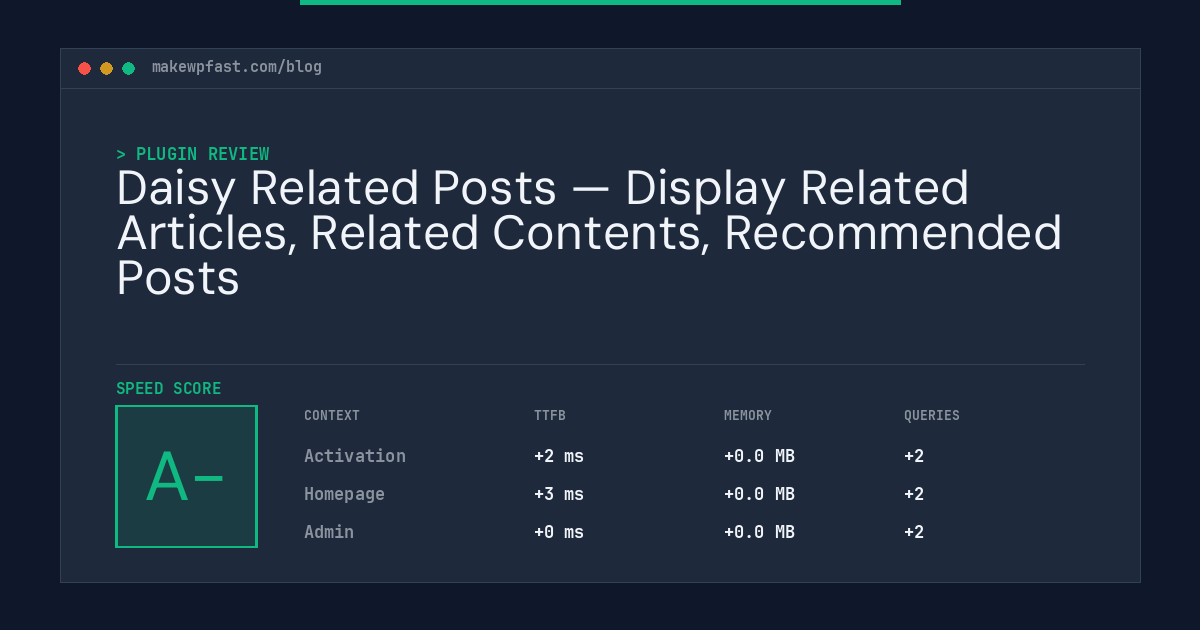The width and height of the screenshot is (1200, 630).
Task: Click the QUERIES column header
Action: [932, 415]
